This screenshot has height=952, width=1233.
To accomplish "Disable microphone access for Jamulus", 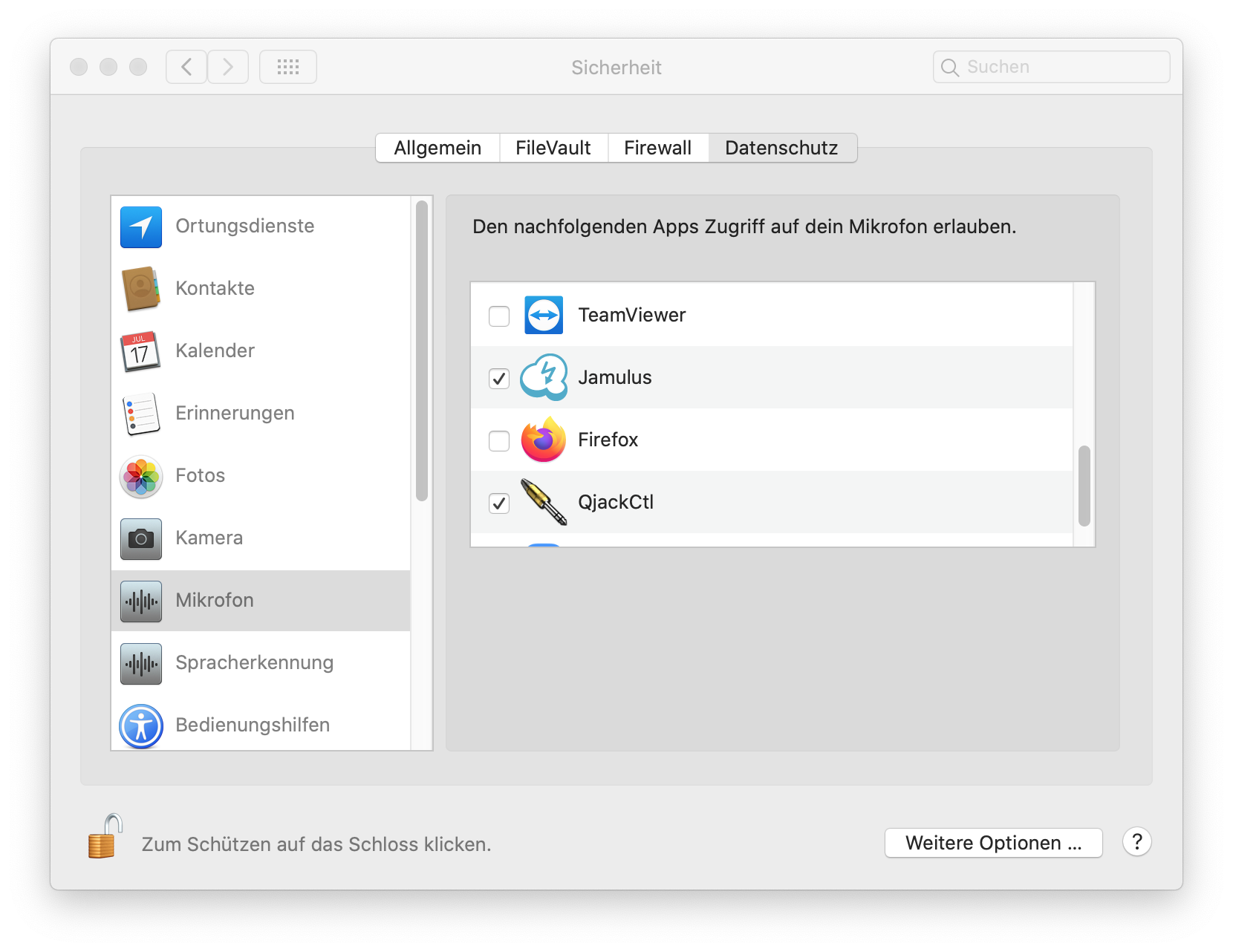I will click(499, 379).
